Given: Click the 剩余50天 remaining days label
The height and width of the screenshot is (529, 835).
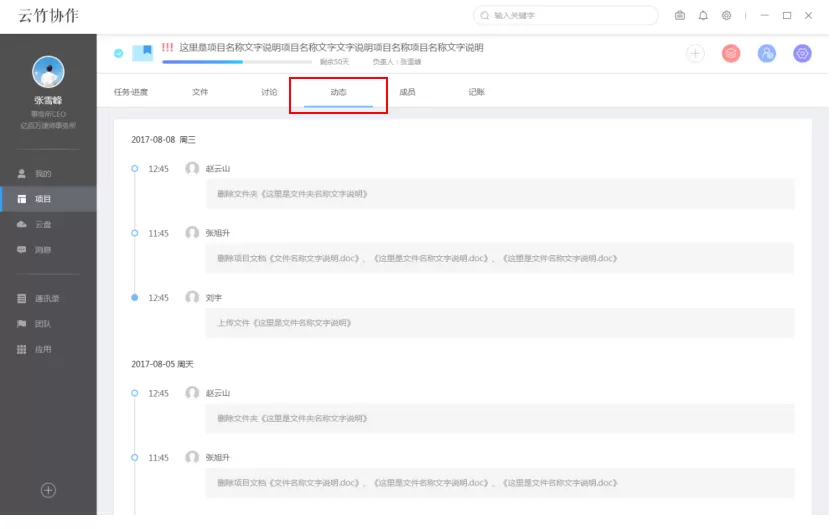Looking at the screenshot, I should pos(334,62).
